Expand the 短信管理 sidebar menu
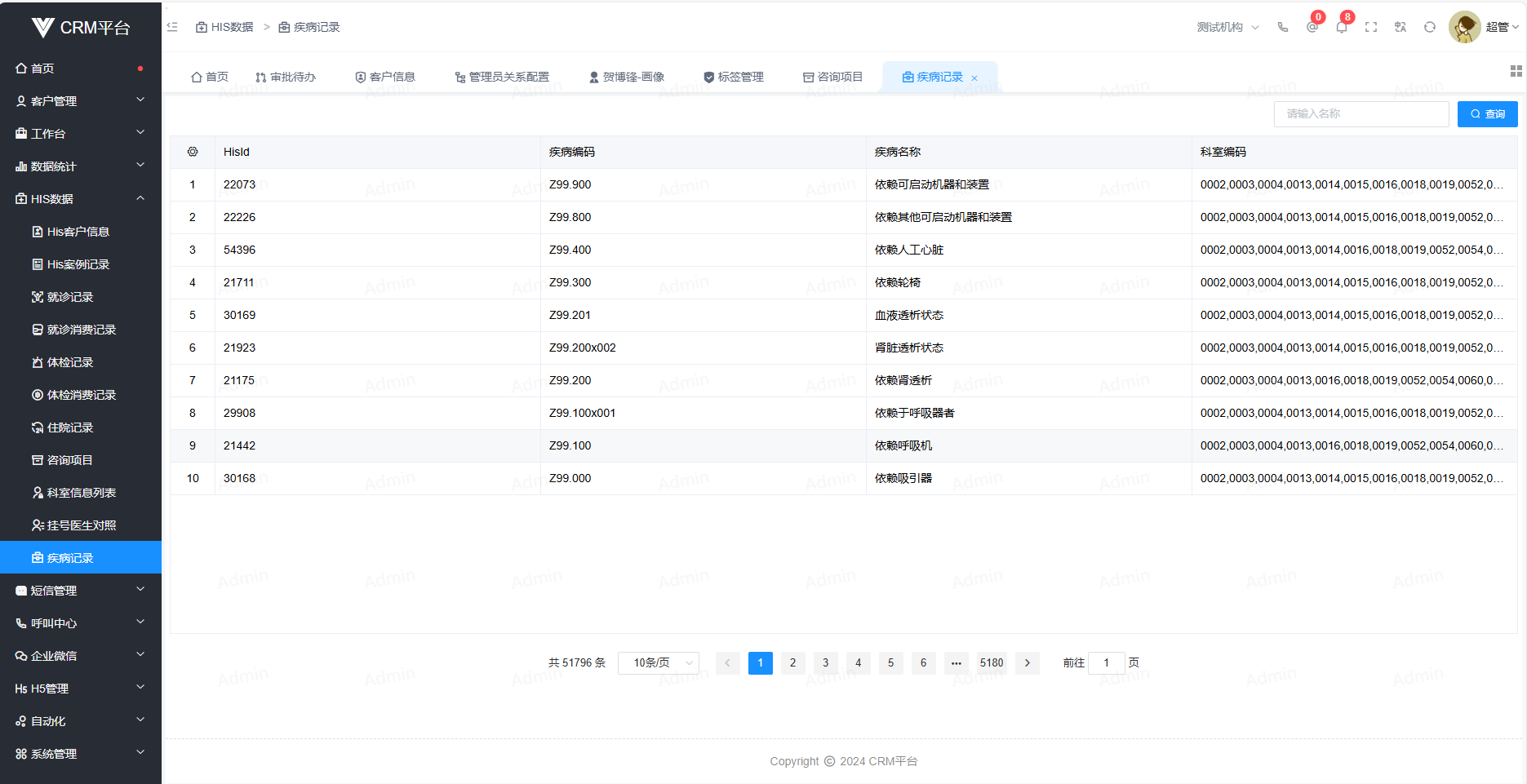 pyautogui.click(x=81, y=590)
